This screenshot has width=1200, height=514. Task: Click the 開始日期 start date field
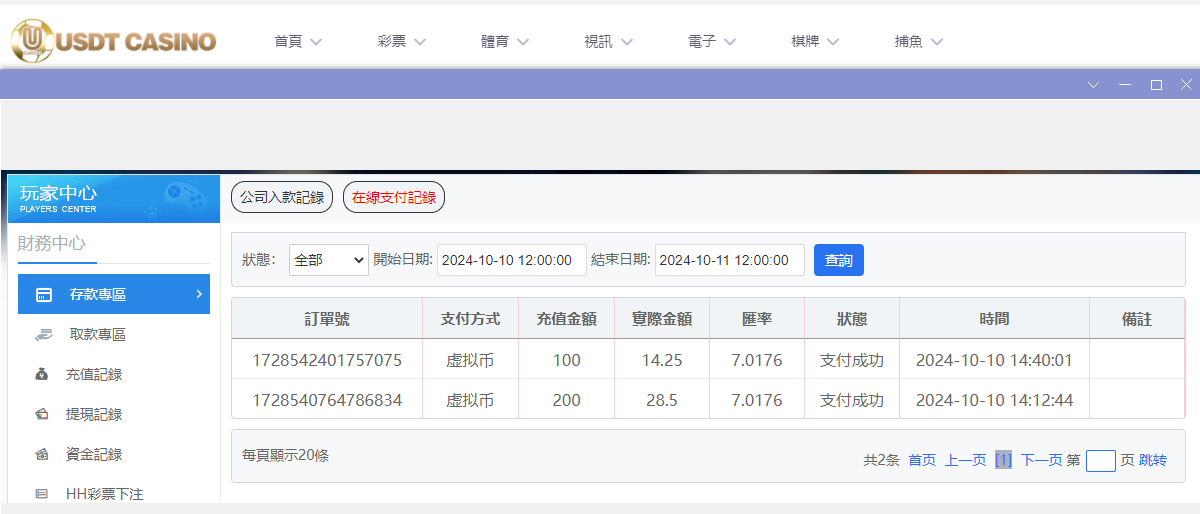tap(511, 260)
